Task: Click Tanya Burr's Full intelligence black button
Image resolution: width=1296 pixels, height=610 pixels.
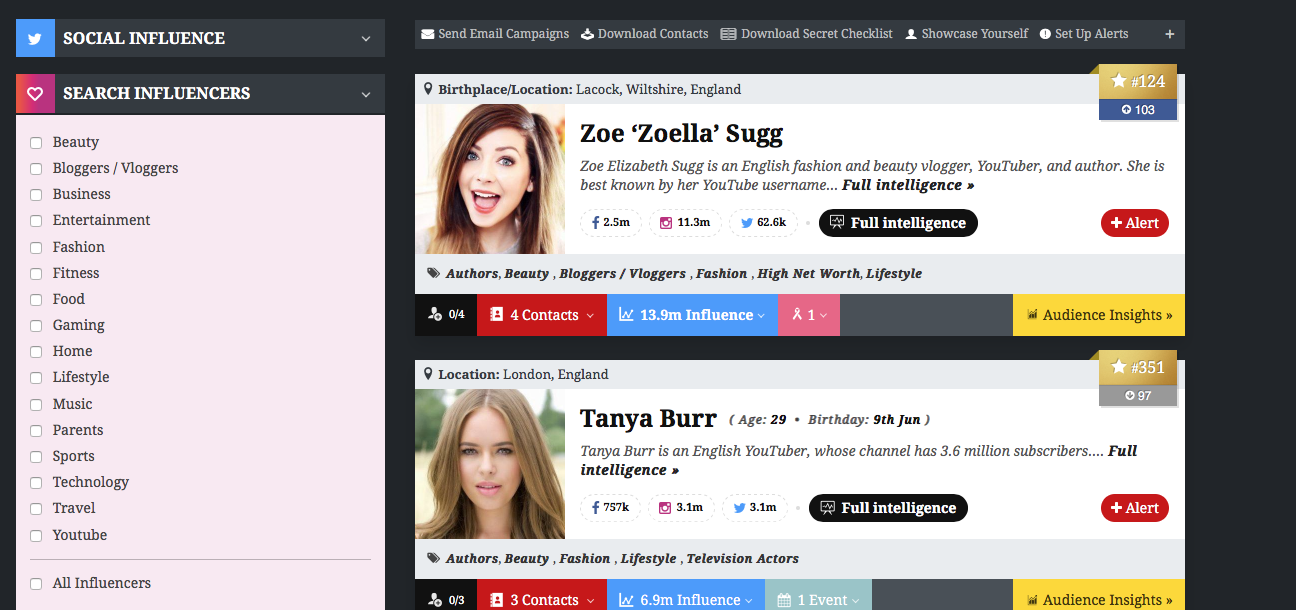Action: (x=888, y=508)
